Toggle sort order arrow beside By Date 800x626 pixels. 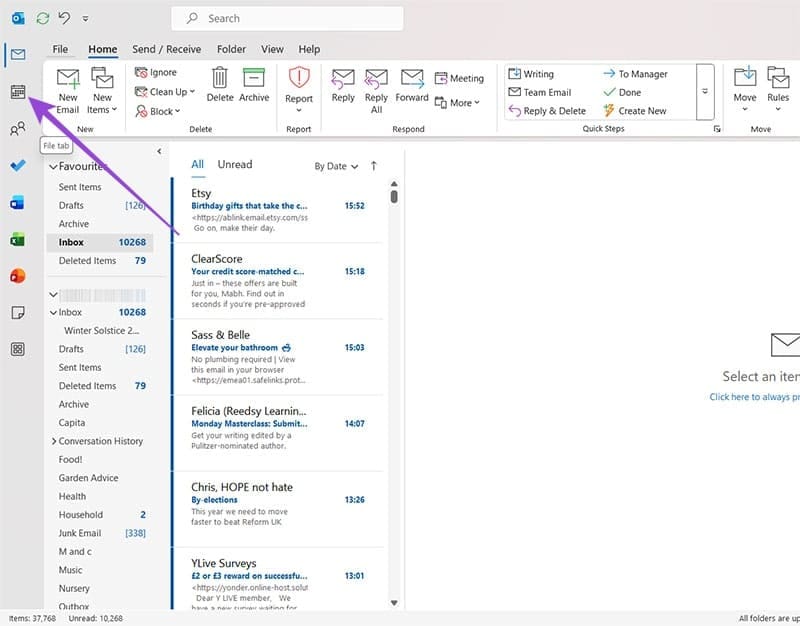tap(374, 166)
